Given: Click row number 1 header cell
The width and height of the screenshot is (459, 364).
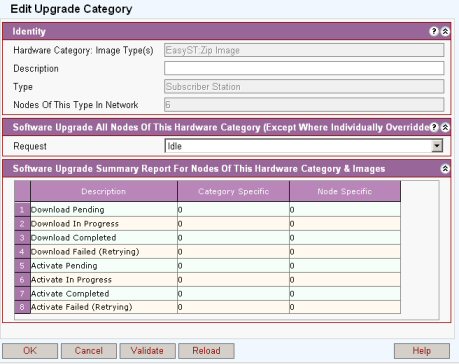Looking at the screenshot, I should point(22,210).
